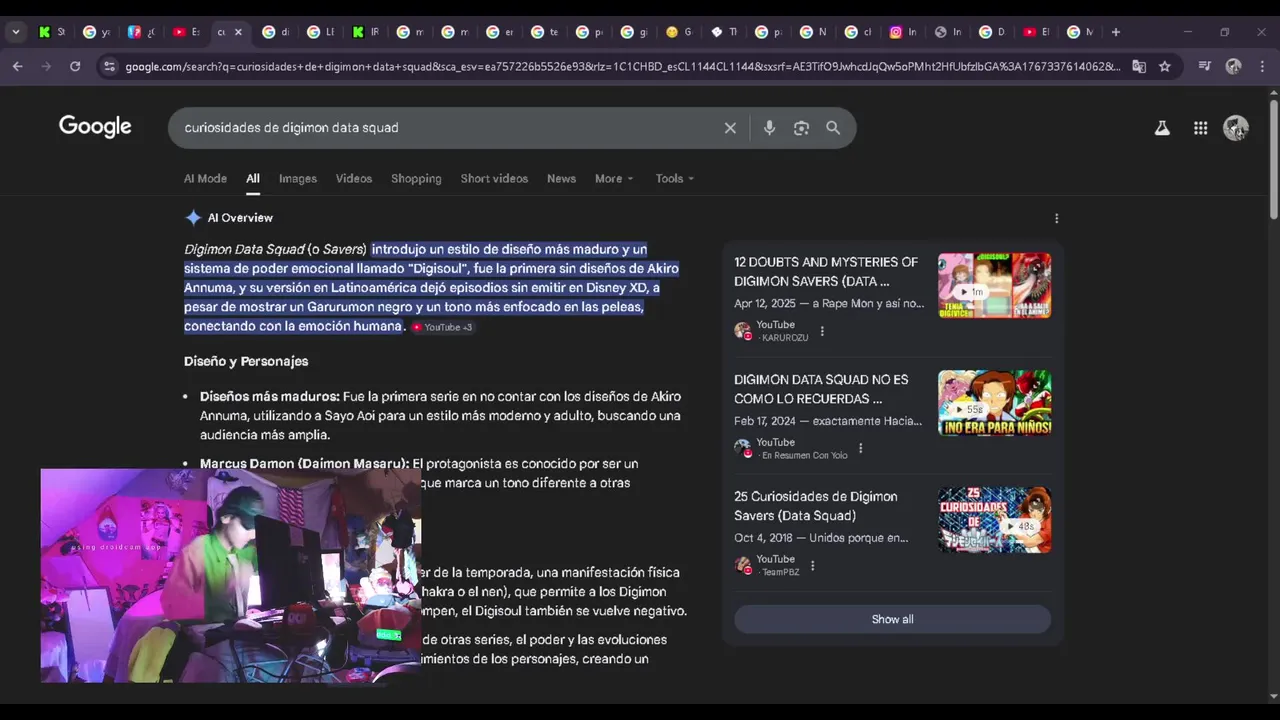Switch to News results tab
1280x720 pixels.
561,179
